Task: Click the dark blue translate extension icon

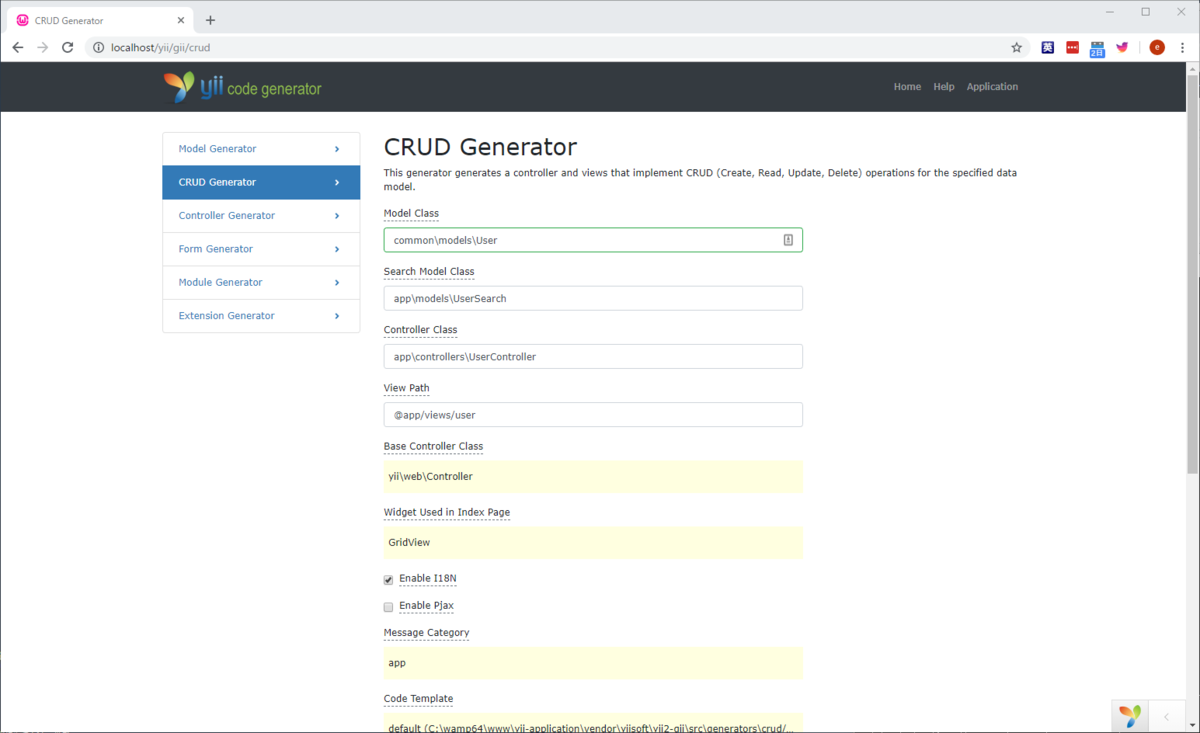Action: pyautogui.click(x=1047, y=47)
